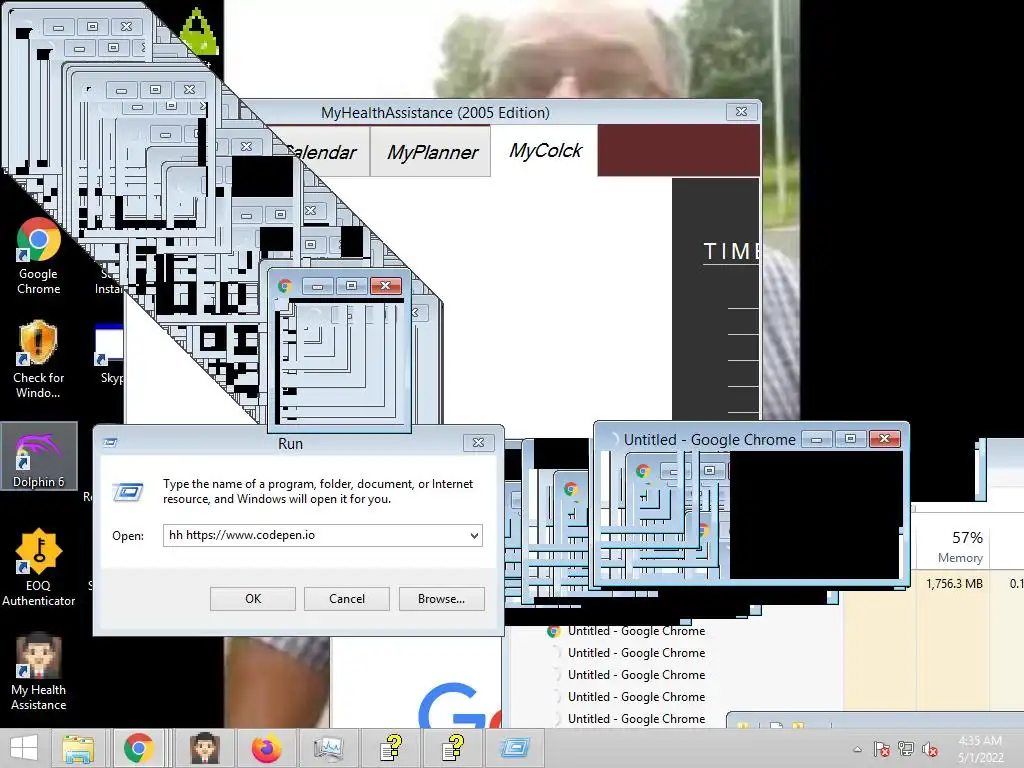Close the MyHealthAssistance (2005 Edition) window
The height and width of the screenshot is (768, 1024).
click(x=741, y=112)
